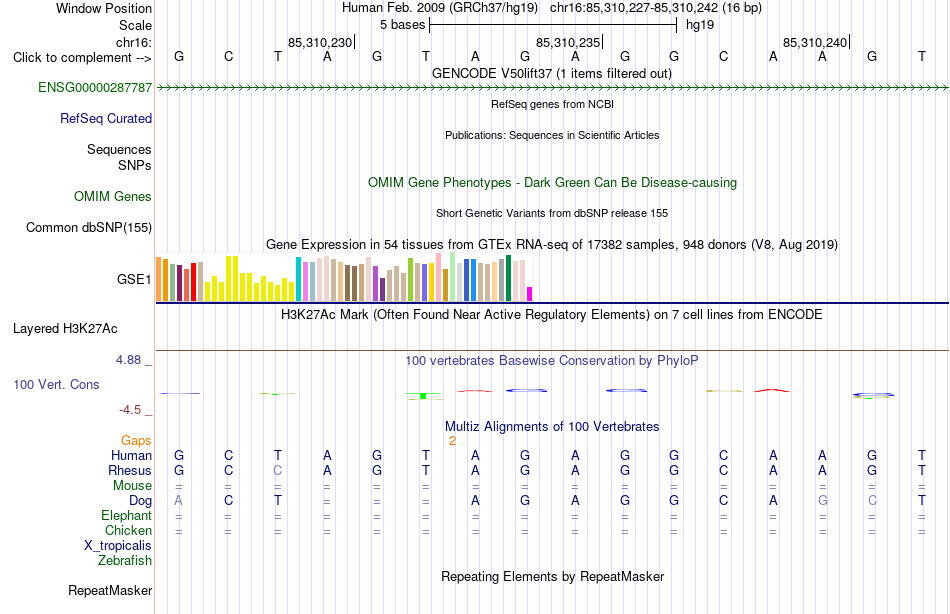Click the cyan bar in GSE1 expression chart
This screenshot has width=950, height=614.
[298, 279]
